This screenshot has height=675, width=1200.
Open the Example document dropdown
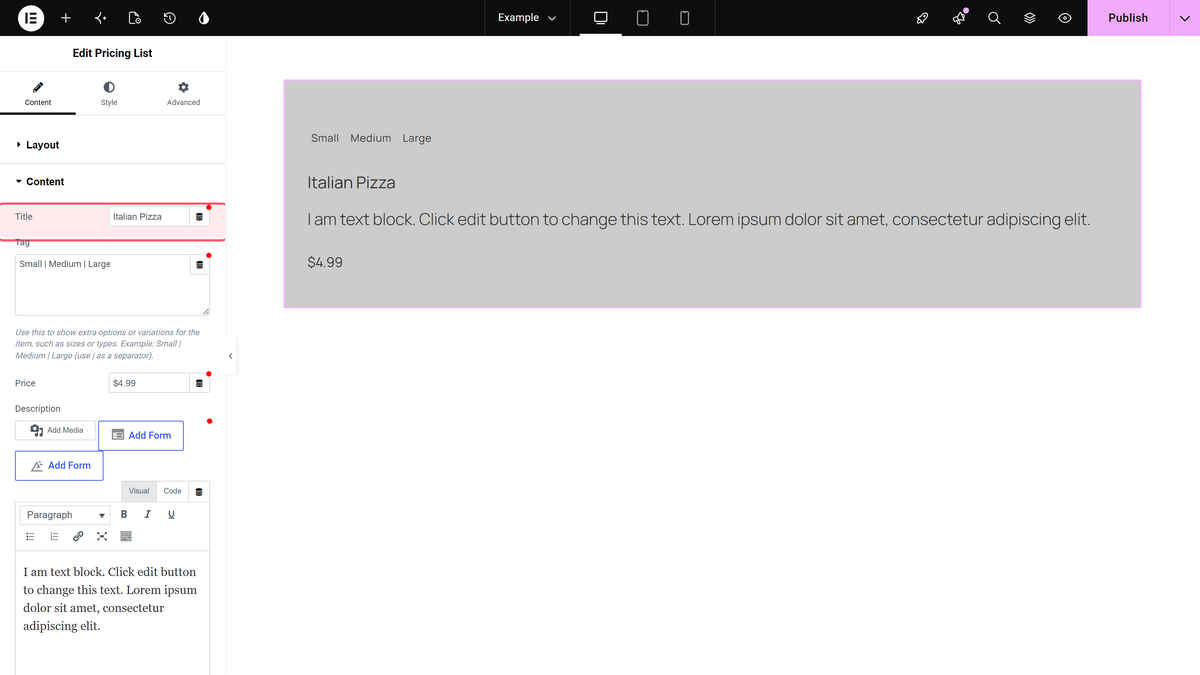527,18
